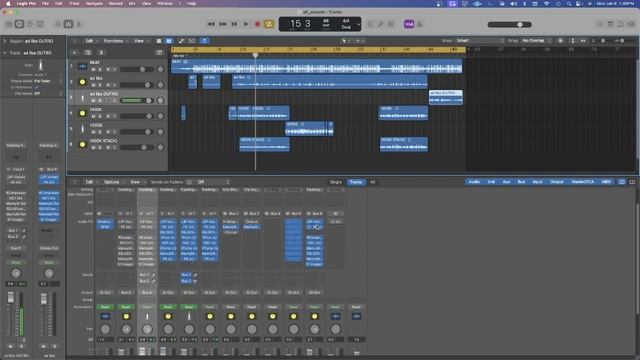Toggle the Audio channel filter button

tap(474, 182)
